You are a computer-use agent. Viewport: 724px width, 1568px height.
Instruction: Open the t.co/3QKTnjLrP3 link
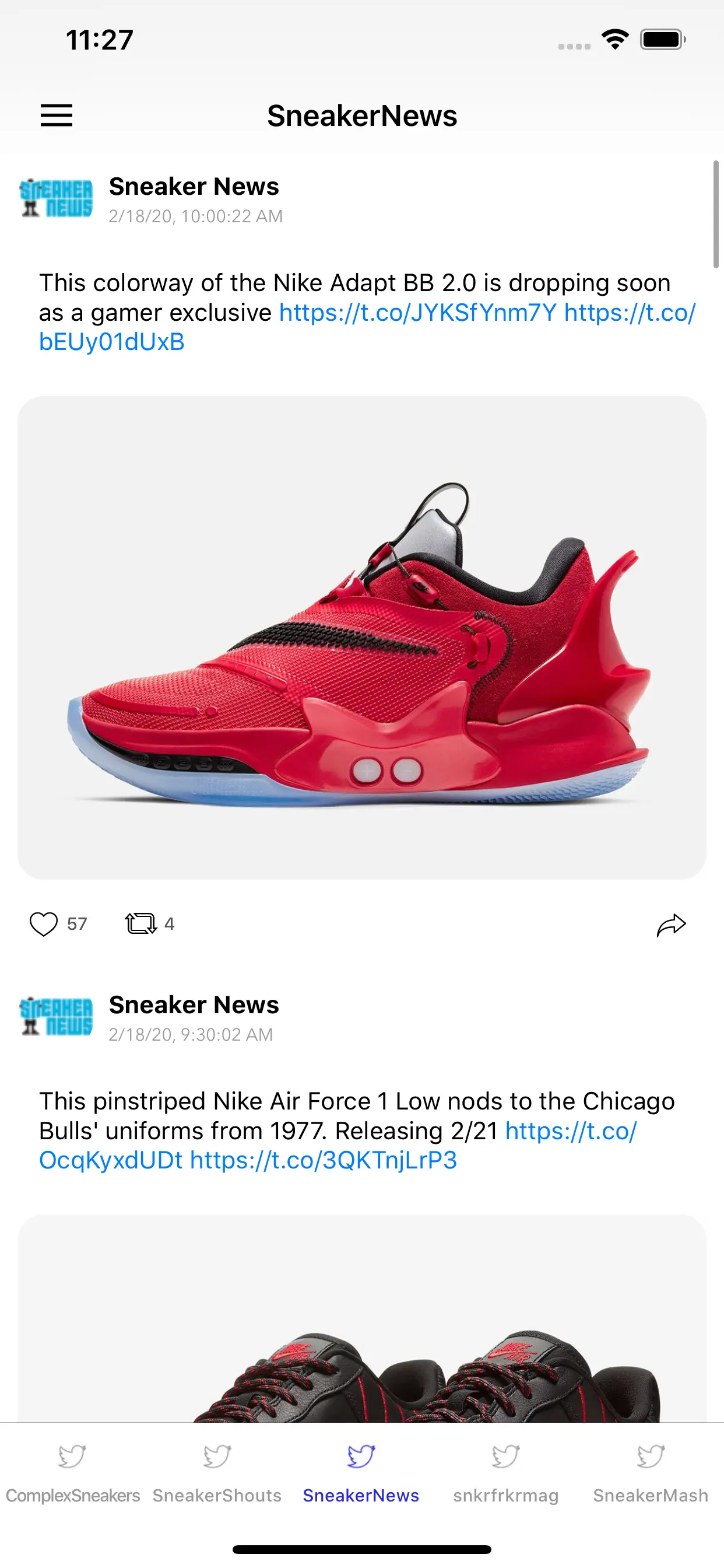click(323, 1160)
